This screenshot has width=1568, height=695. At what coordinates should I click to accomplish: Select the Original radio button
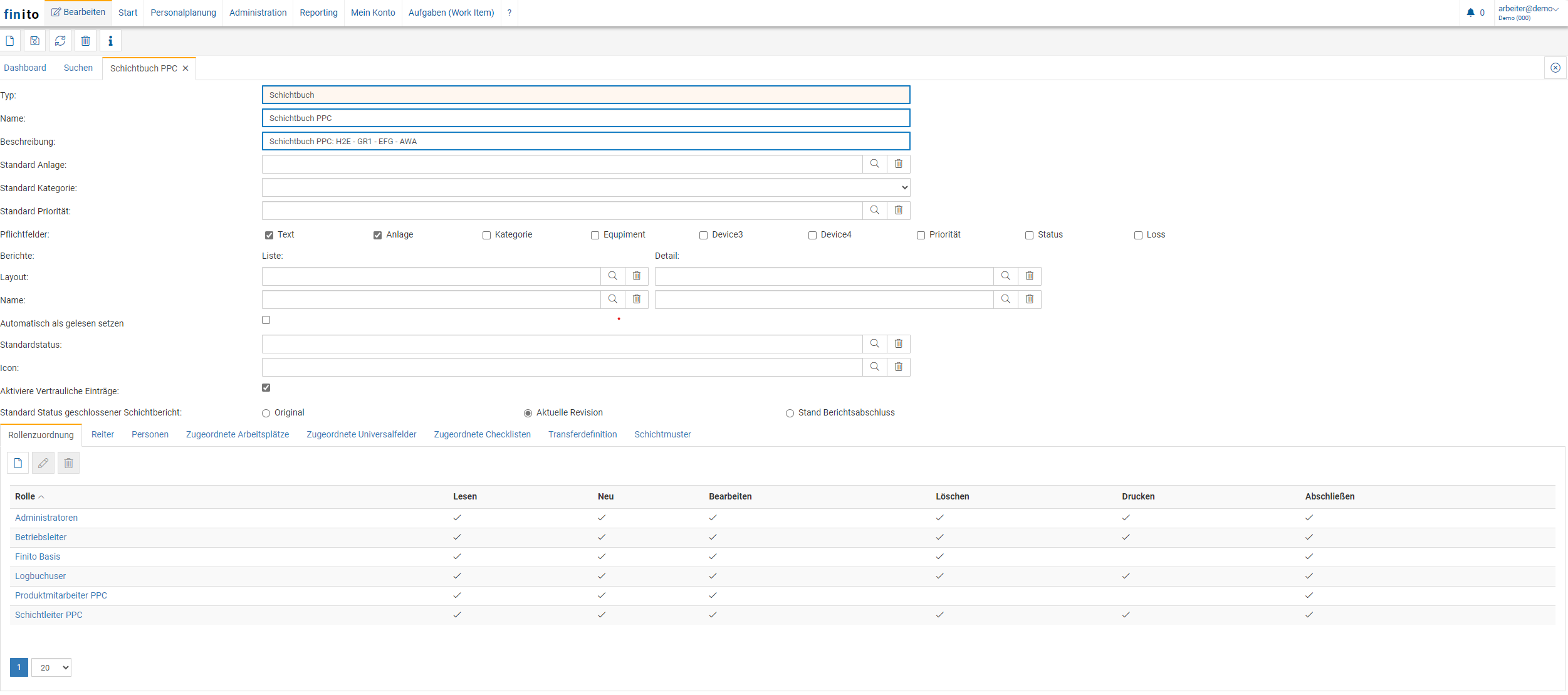[x=266, y=414]
